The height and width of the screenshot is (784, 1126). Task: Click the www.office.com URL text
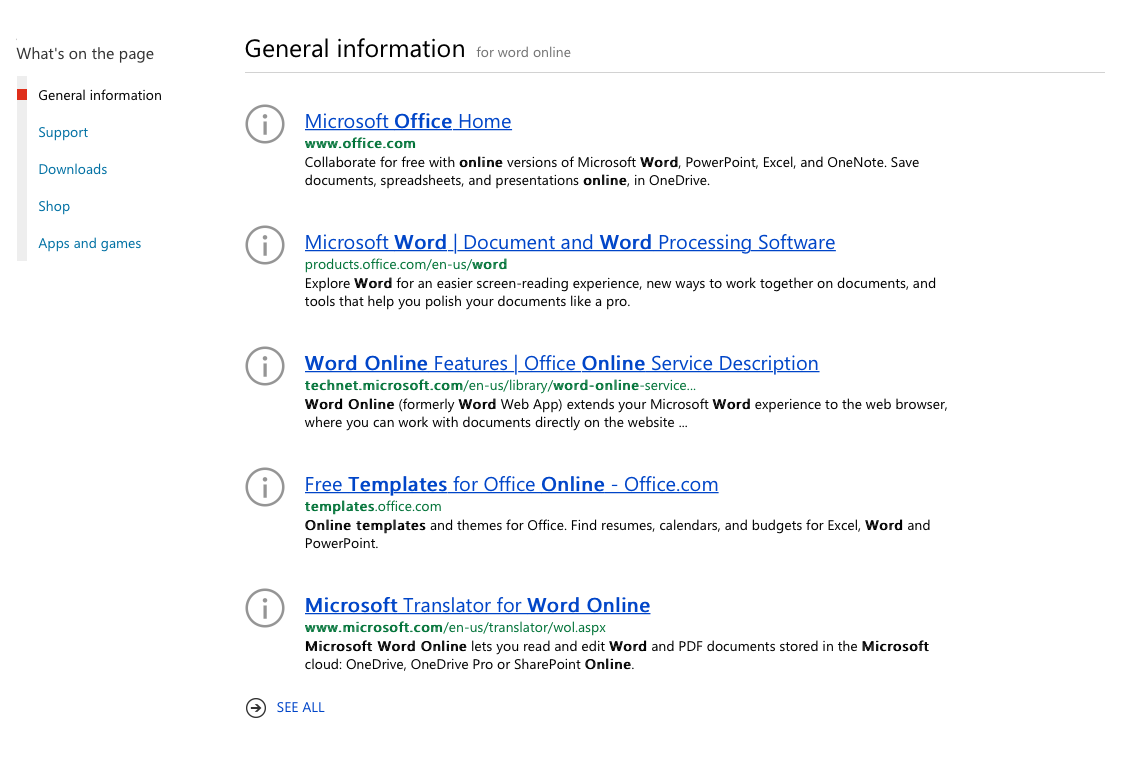(x=360, y=143)
